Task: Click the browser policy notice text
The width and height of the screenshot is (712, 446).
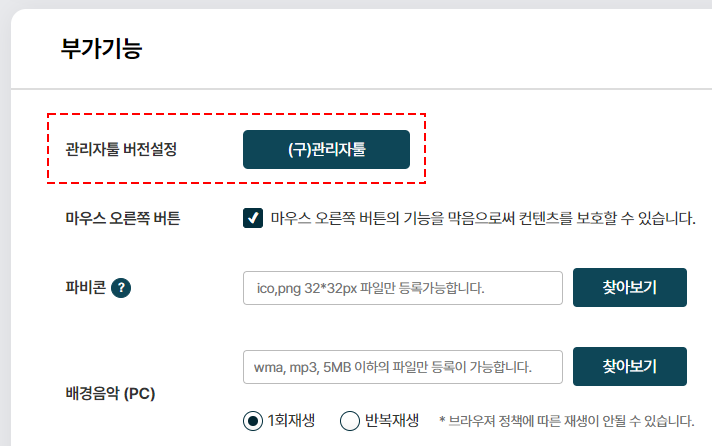Action: pyautogui.click(x=567, y=421)
